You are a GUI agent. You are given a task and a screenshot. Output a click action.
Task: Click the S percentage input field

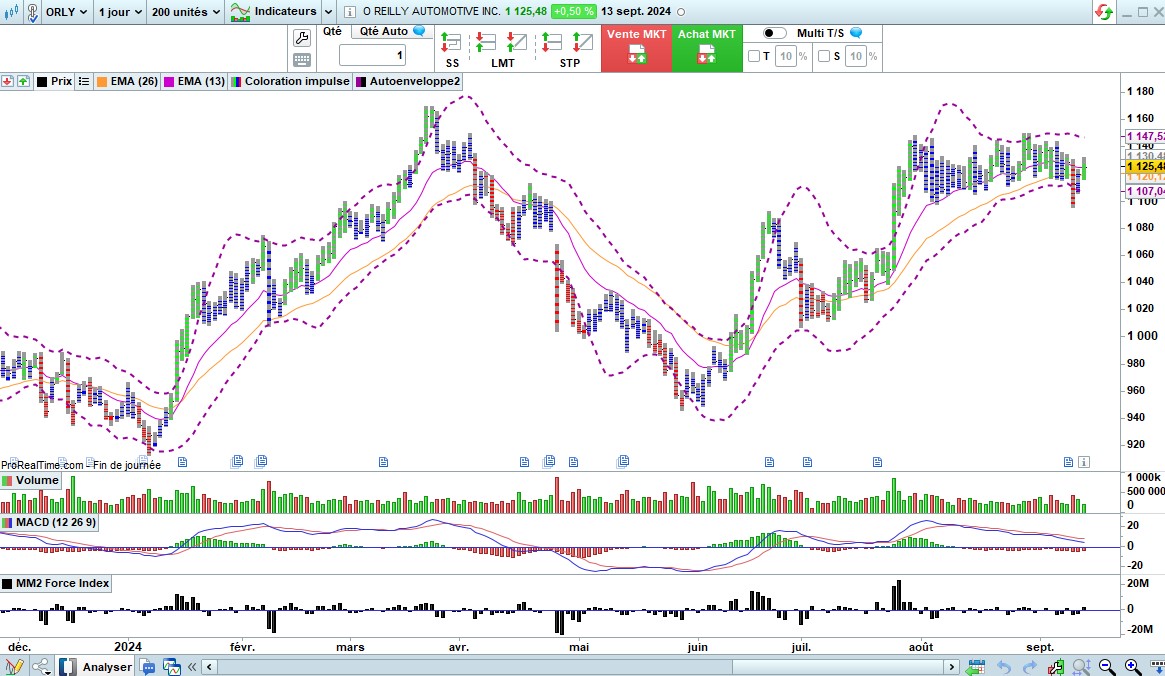tap(856, 56)
